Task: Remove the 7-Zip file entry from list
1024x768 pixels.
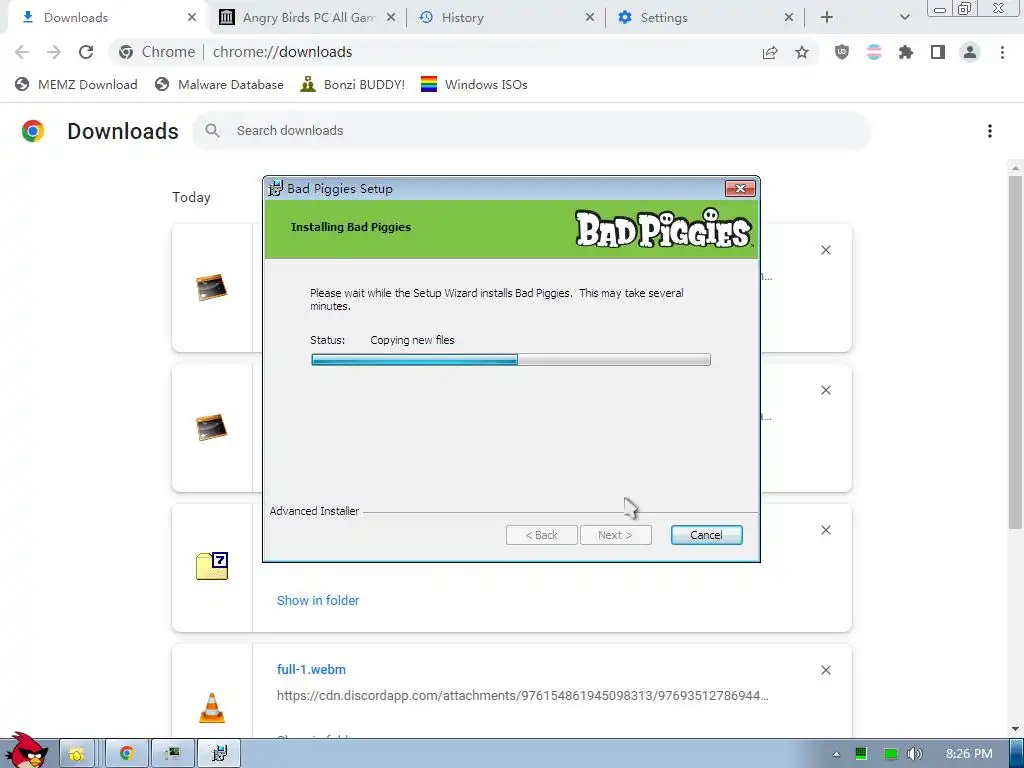Action: pos(825,530)
